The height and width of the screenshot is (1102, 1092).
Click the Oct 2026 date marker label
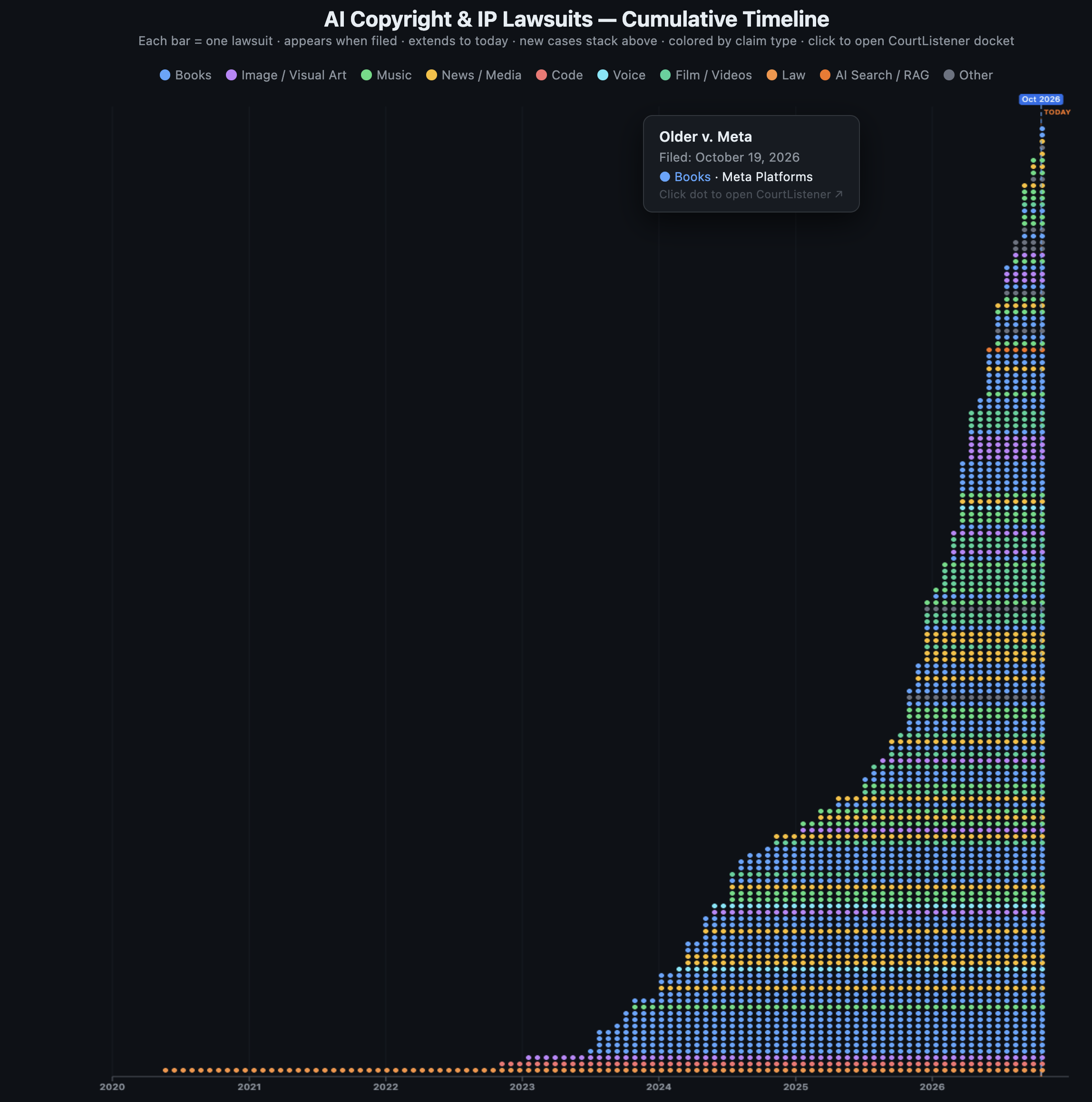coord(1041,99)
